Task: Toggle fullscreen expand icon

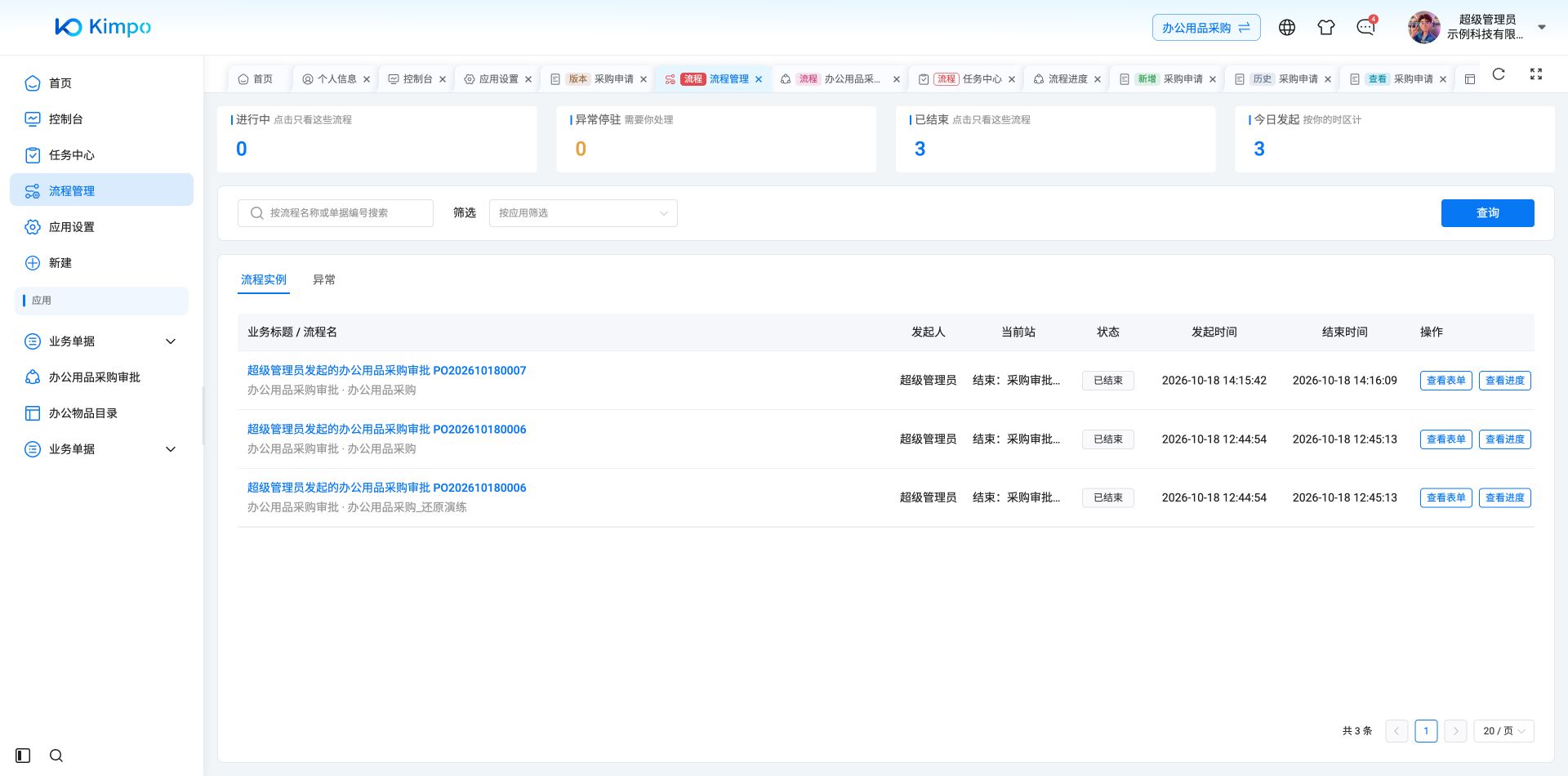Action: [x=1536, y=74]
